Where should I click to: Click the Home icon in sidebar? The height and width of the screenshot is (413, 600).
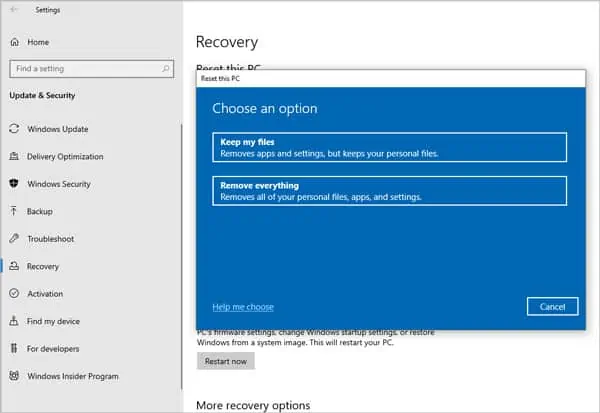(14, 42)
